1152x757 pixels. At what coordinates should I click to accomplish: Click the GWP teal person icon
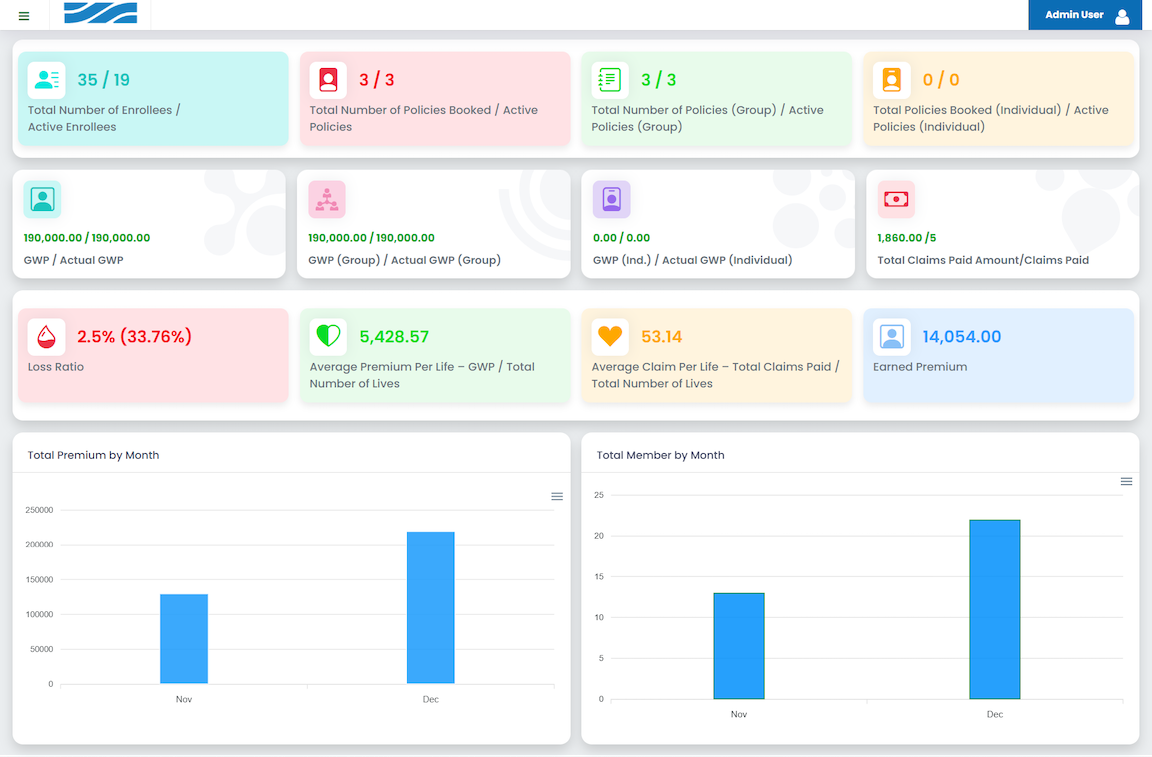click(42, 200)
